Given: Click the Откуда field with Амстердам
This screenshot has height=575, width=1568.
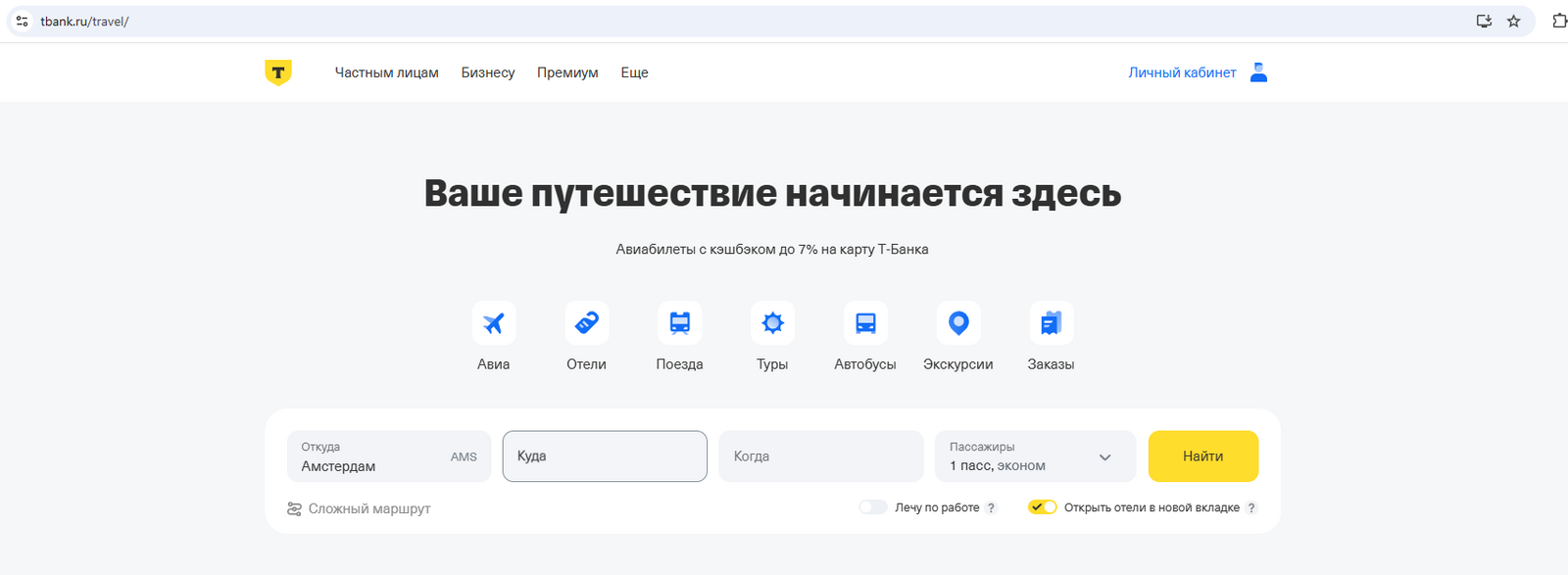Looking at the screenshot, I should tap(389, 456).
